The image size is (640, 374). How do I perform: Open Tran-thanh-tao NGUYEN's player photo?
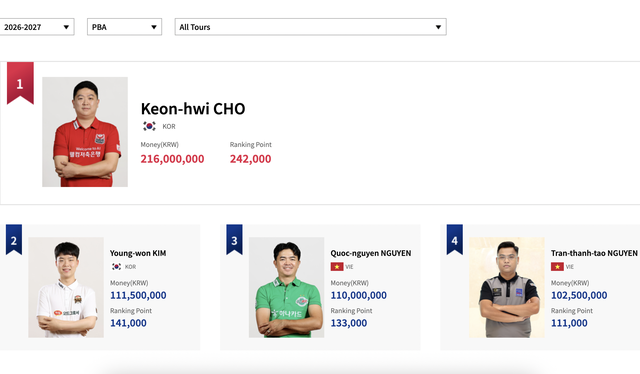(x=507, y=287)
